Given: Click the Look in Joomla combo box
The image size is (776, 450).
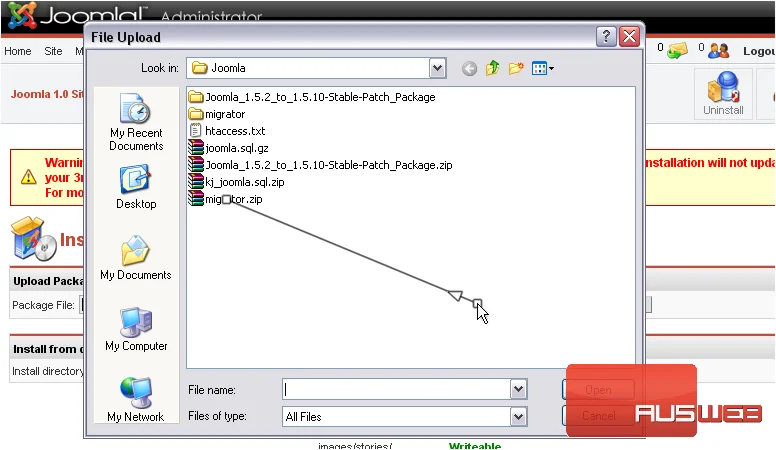Looking at the screenshot, I should point(316,68).
